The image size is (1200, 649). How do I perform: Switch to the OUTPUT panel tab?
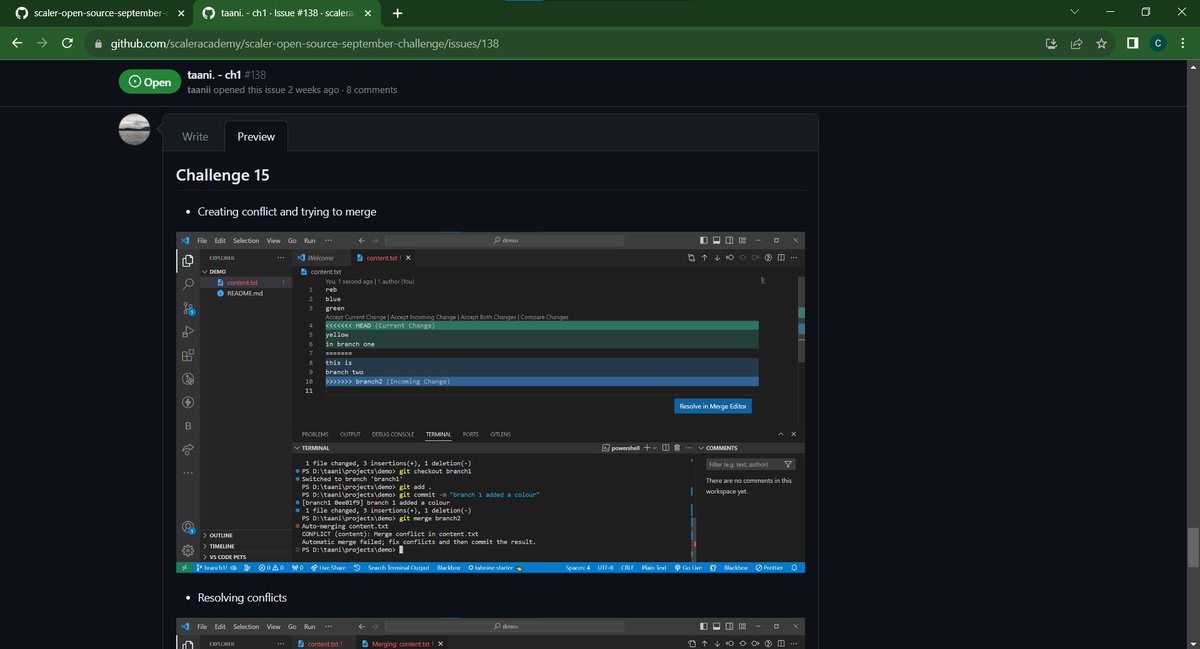[350, 435]
